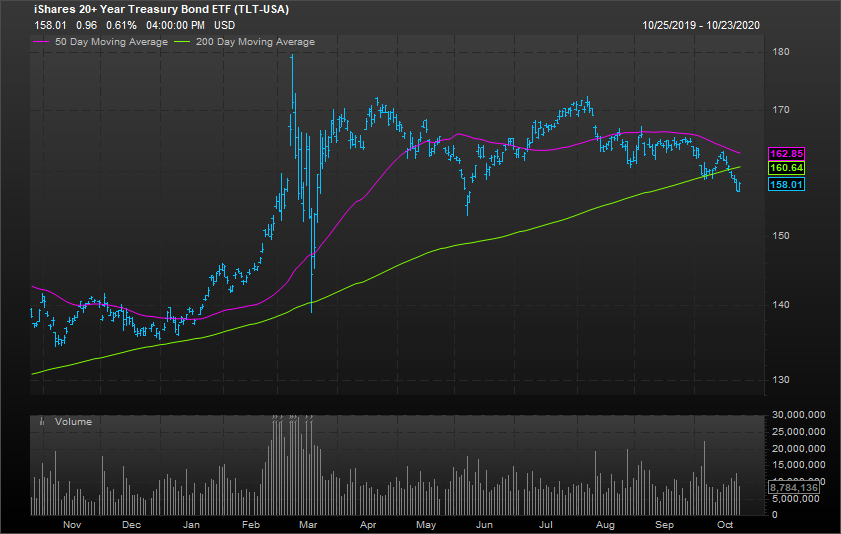The width and height of the screenshot is (841, 534).
Task: Click the 8,784,136 volume value tag
Action: click(794, 487)
